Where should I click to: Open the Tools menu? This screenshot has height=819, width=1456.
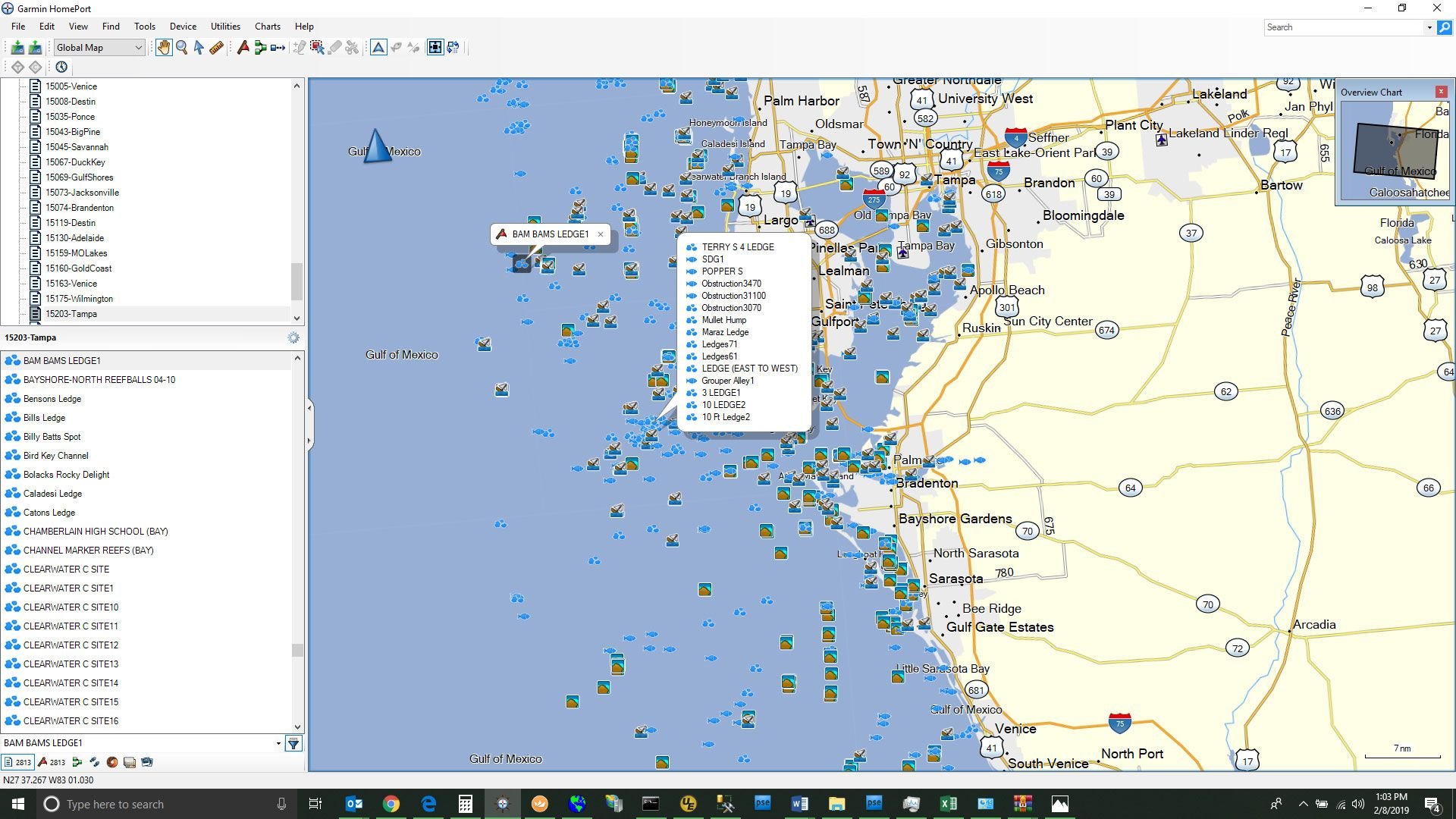tap(145, 27)
